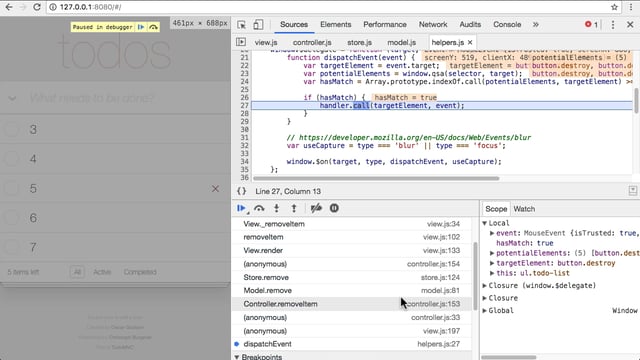Click step over icon in page overlay
This screenshot has height=360, width=640.
click(153, 27)
